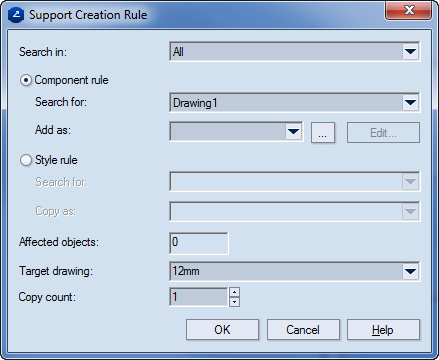Click the OK button

click(222, 330)
